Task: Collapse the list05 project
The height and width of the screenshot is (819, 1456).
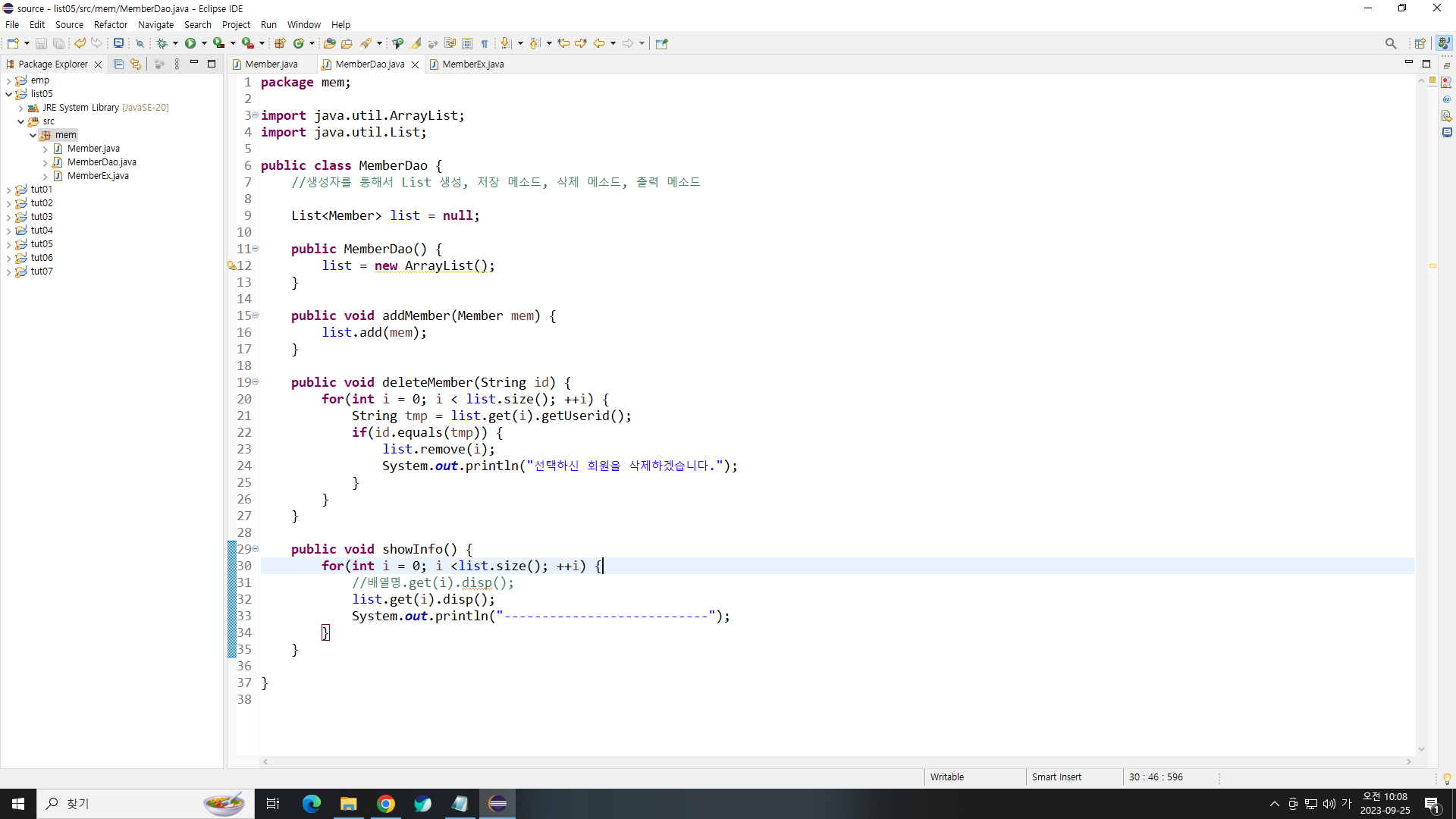Action: tap(8, 94)
